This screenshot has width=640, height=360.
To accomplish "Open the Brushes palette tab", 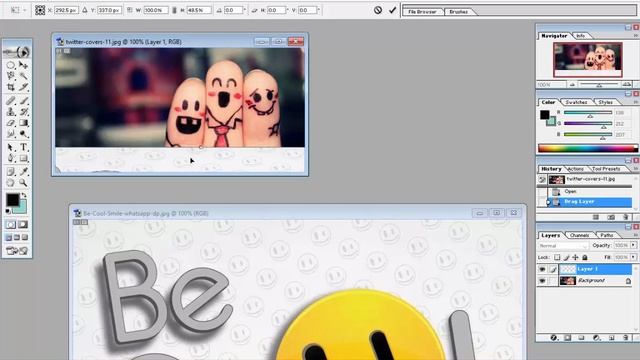I will click(x=459, y=12).
